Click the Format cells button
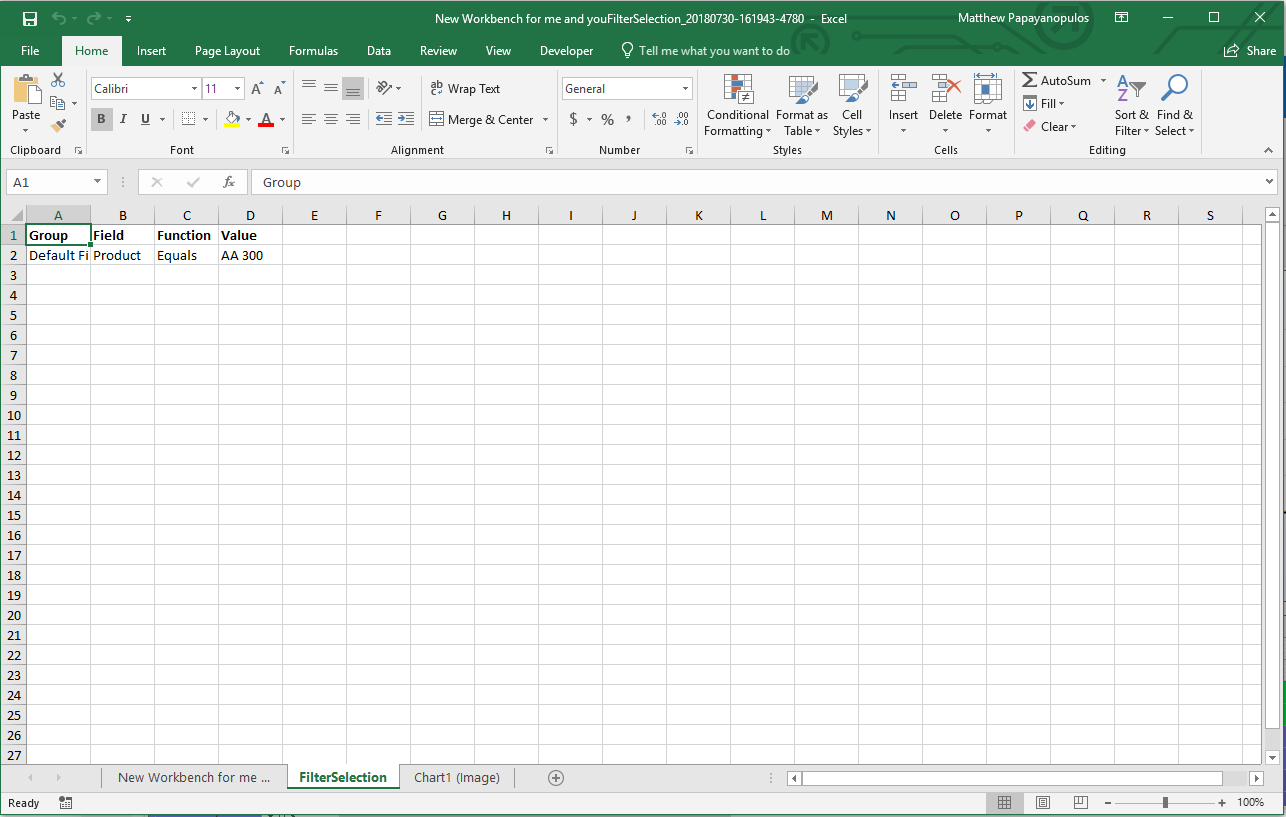Image resolution: width=1286 pixels, height=817 pixels. click(988, 106)
